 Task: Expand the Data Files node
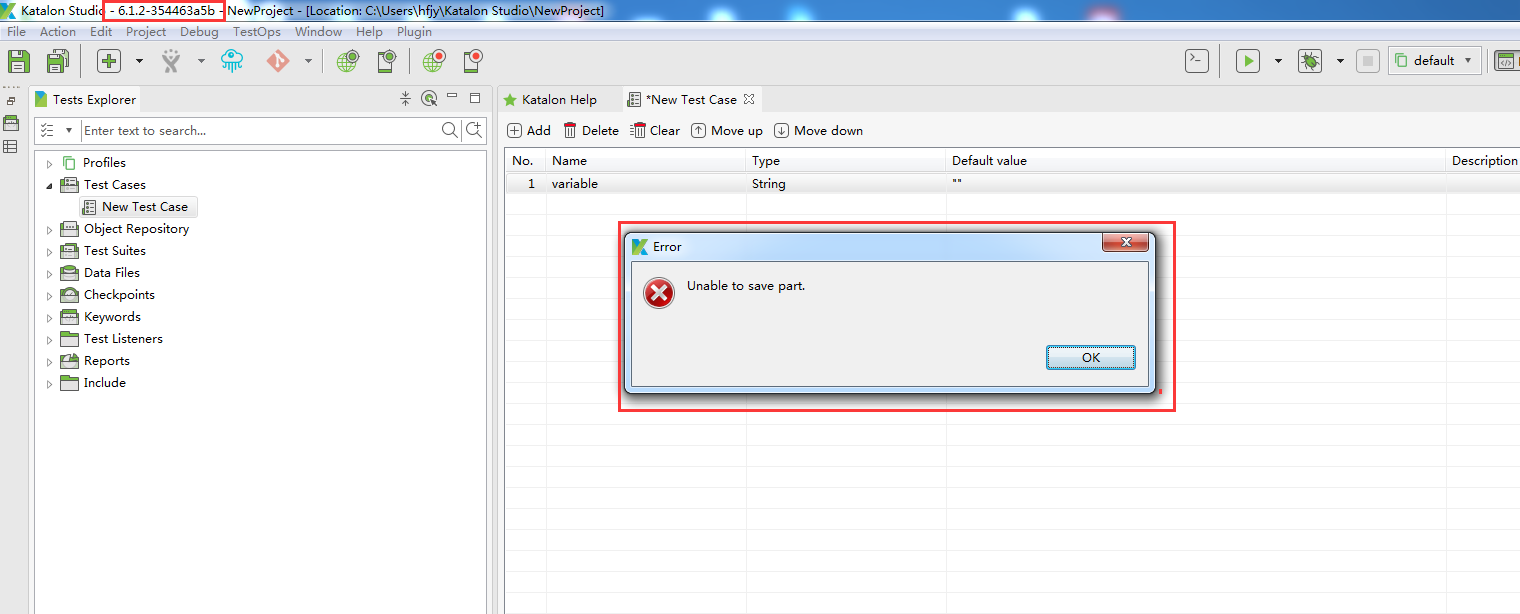49,273
